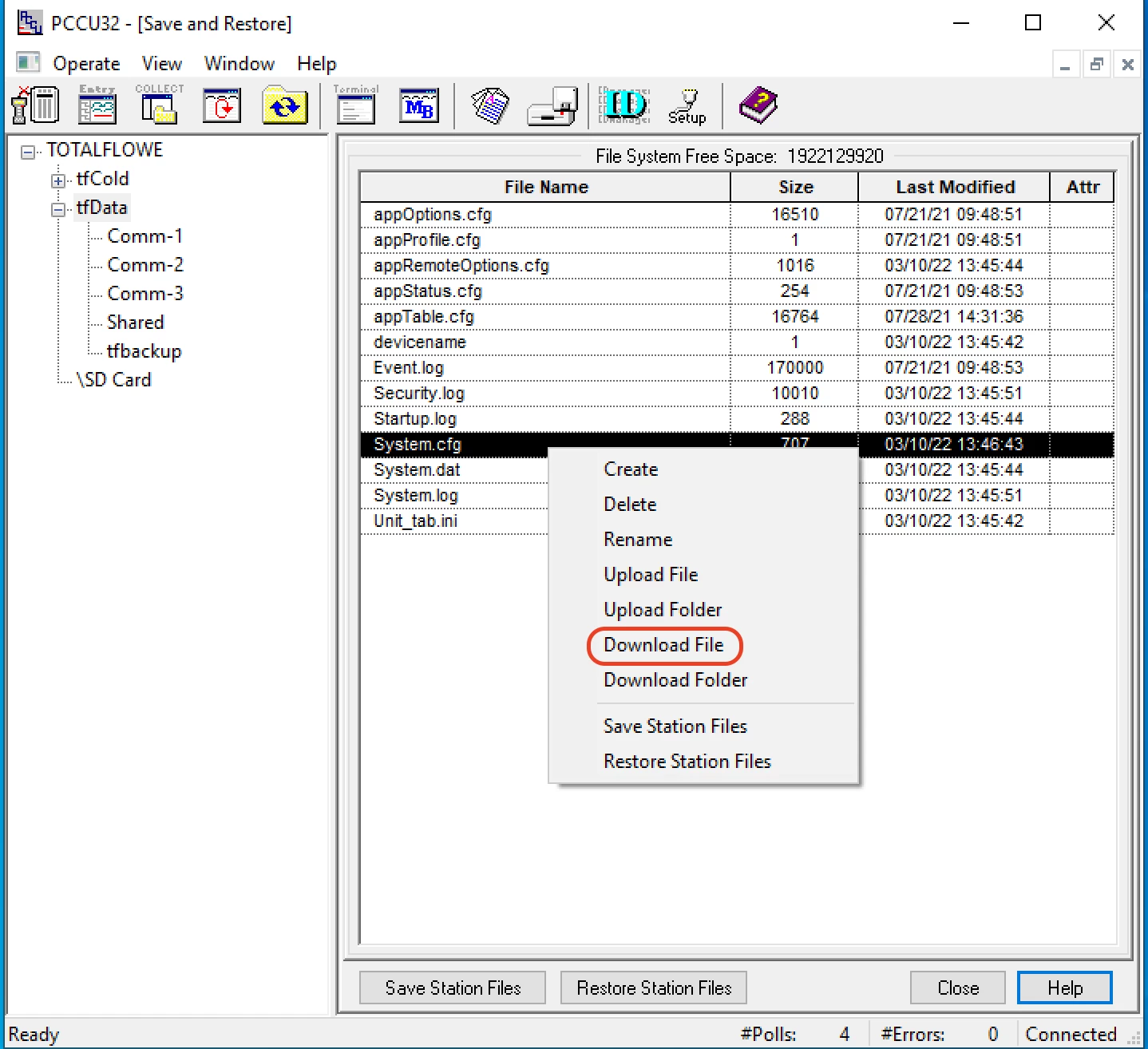Open the Connect to Totalflow icon
The height and width of the screenshot is (1049, 1148).
coord(35,105)
